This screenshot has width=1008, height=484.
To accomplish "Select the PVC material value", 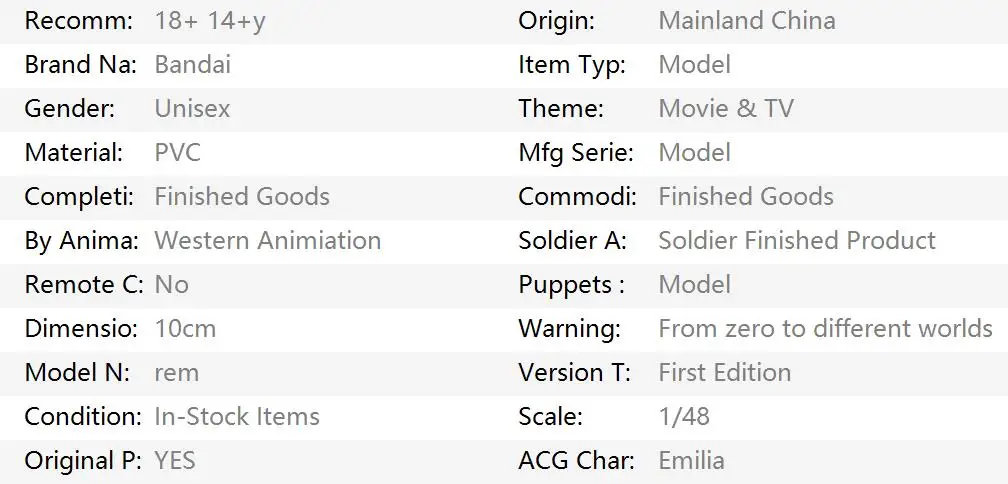I will [177, 153].
